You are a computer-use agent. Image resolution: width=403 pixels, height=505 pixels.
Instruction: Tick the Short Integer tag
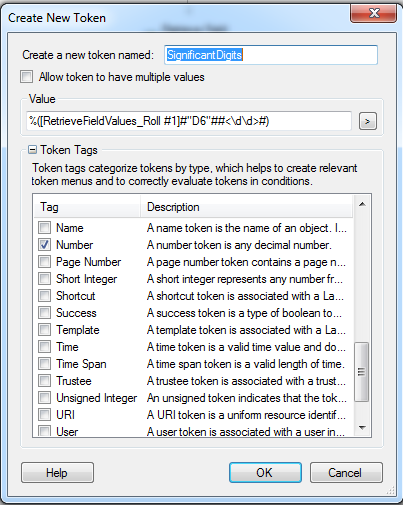click(44, 279)
